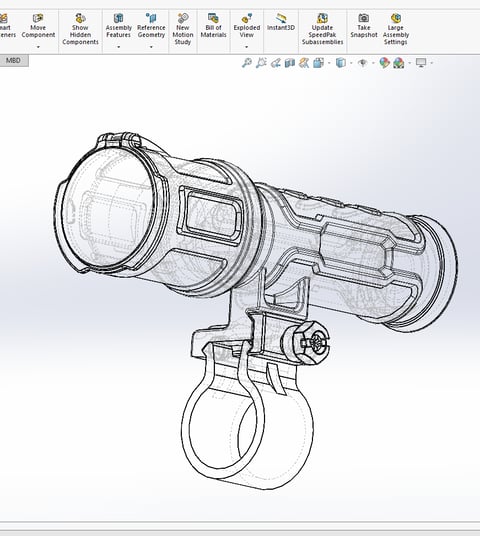480x536 pixels.
Task: Start a New Motion Study
Action: 183,29
